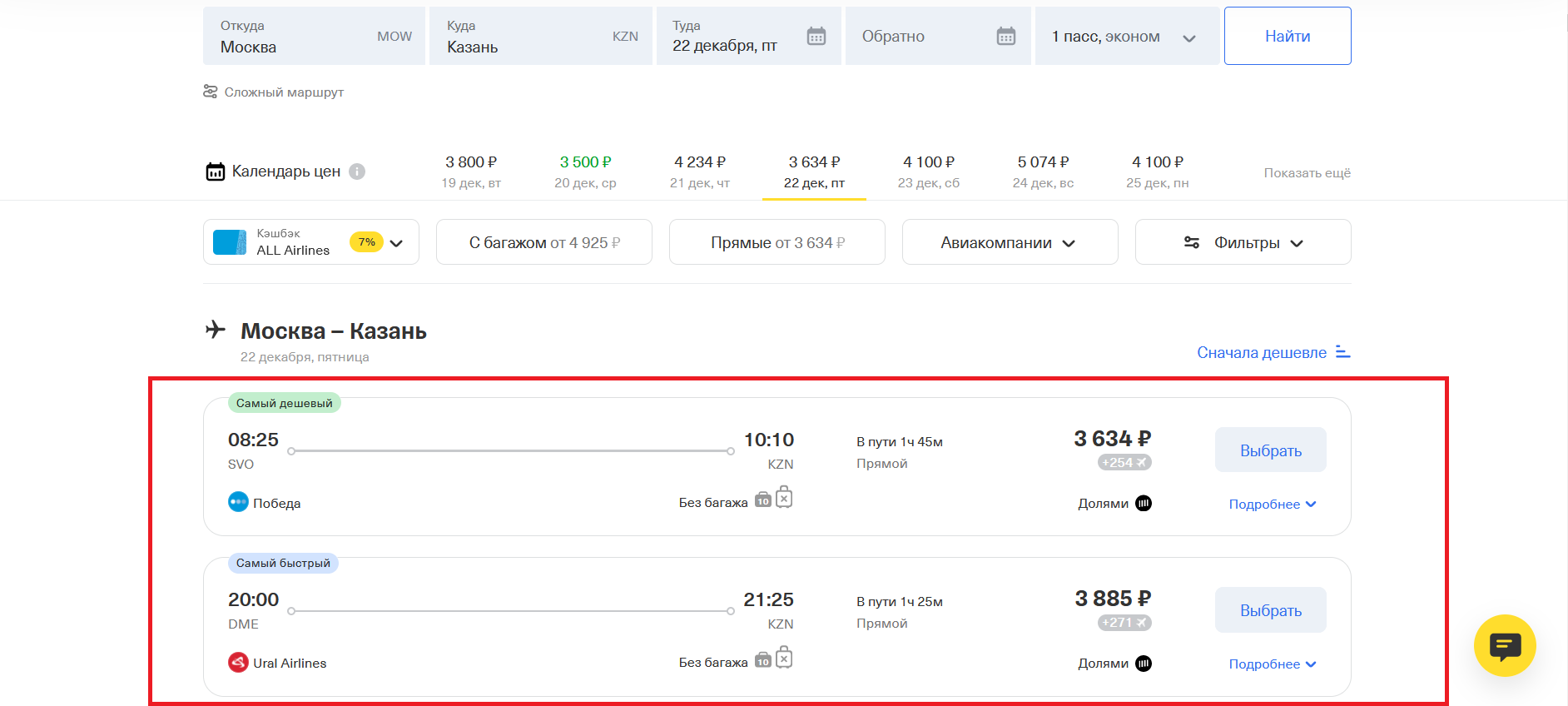Click the Долями icon on Победа flight
The height and width of the screenshot is (706, 1568).
[x=1144, y=503]
